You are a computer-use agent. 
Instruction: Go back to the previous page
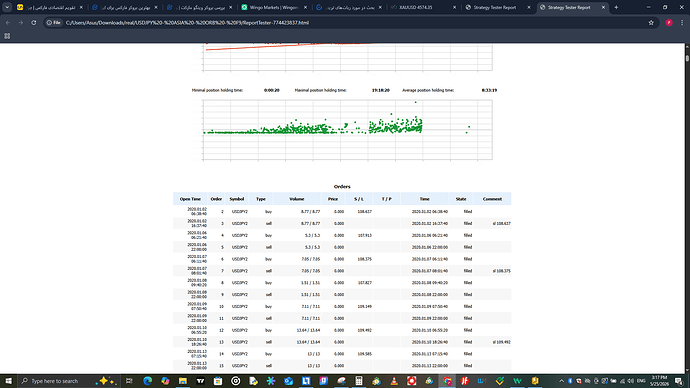8,22
